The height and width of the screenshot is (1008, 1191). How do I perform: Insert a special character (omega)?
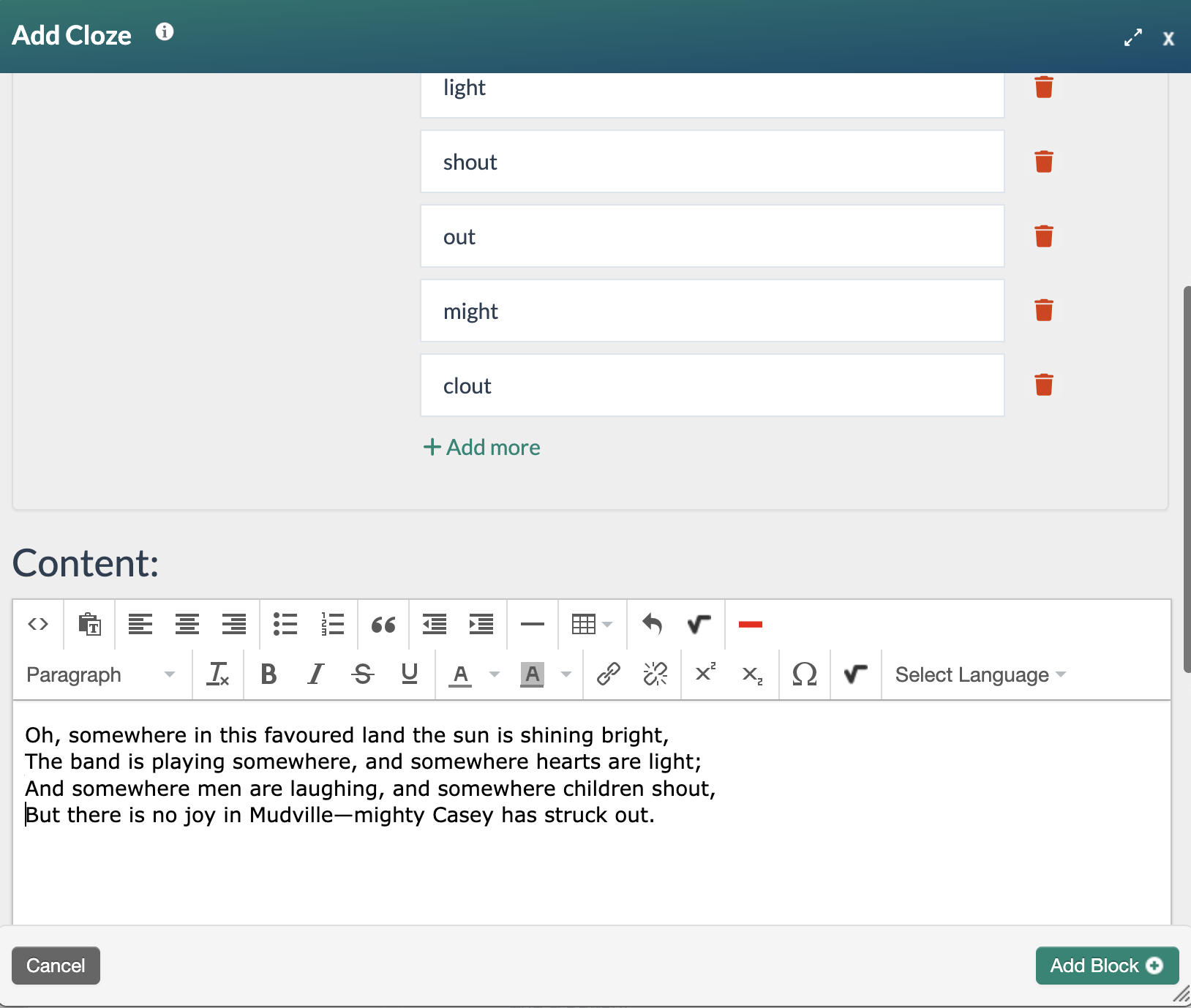coord(805,674)
